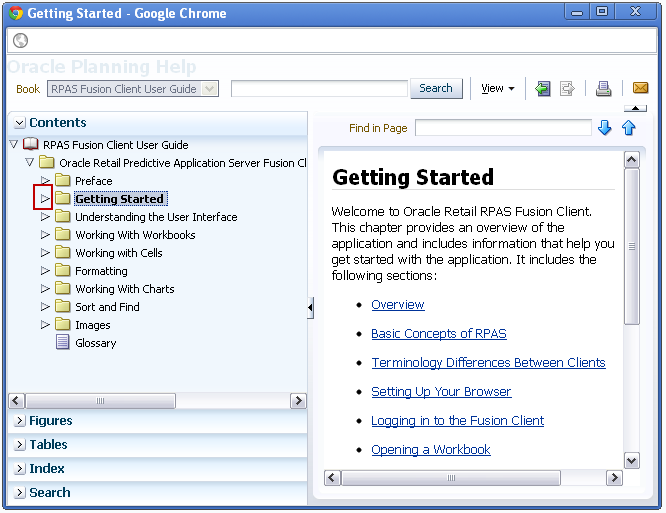
Task: Click the Images folder icon
Action: pyautogui.click(x=63, y=324)
